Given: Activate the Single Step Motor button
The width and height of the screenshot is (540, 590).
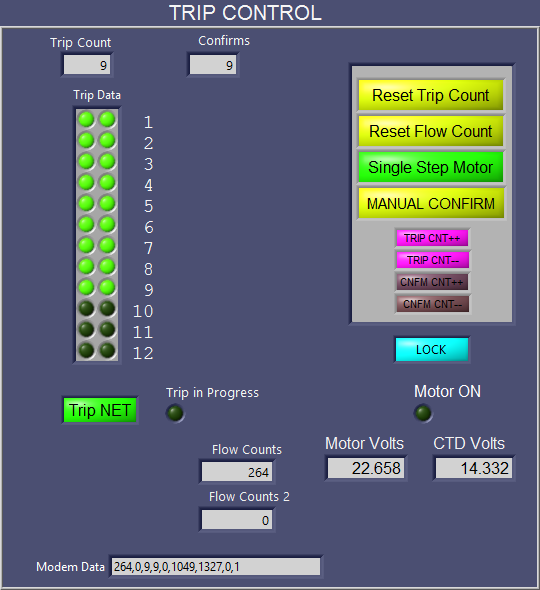Looking at the screenshot, I should pos(430,167).
